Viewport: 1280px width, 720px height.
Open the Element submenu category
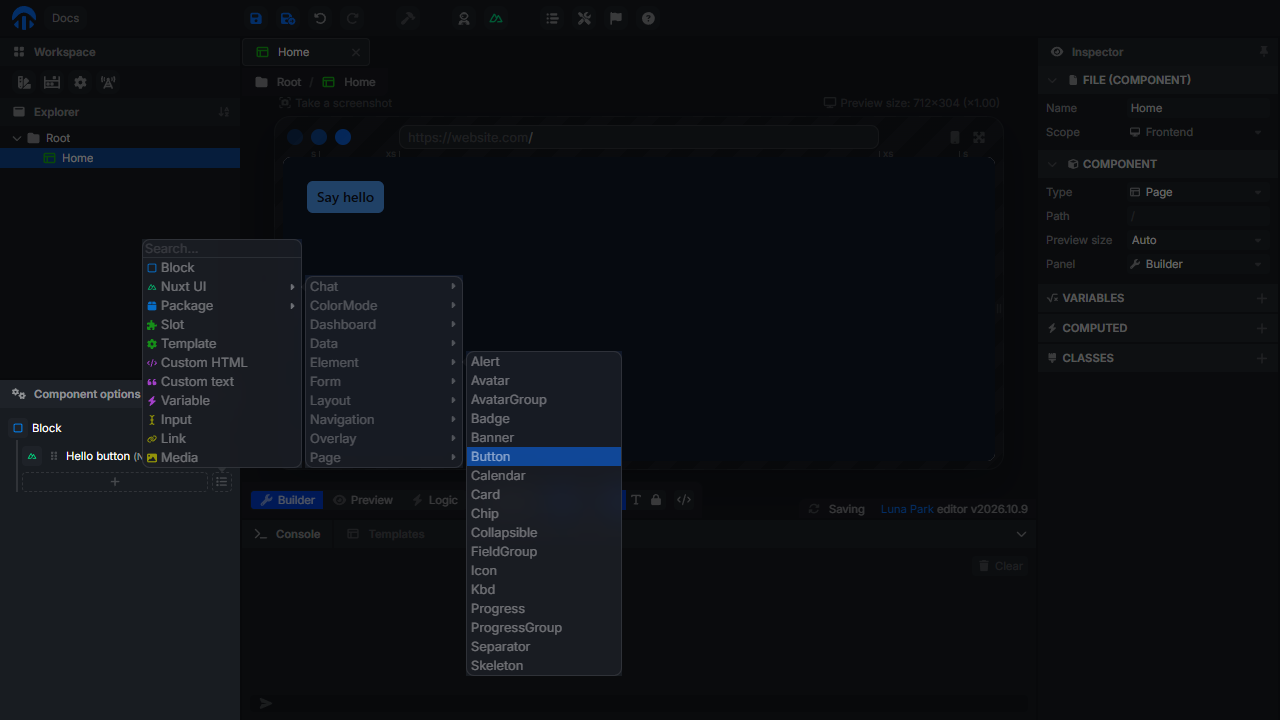coord(384,362)
